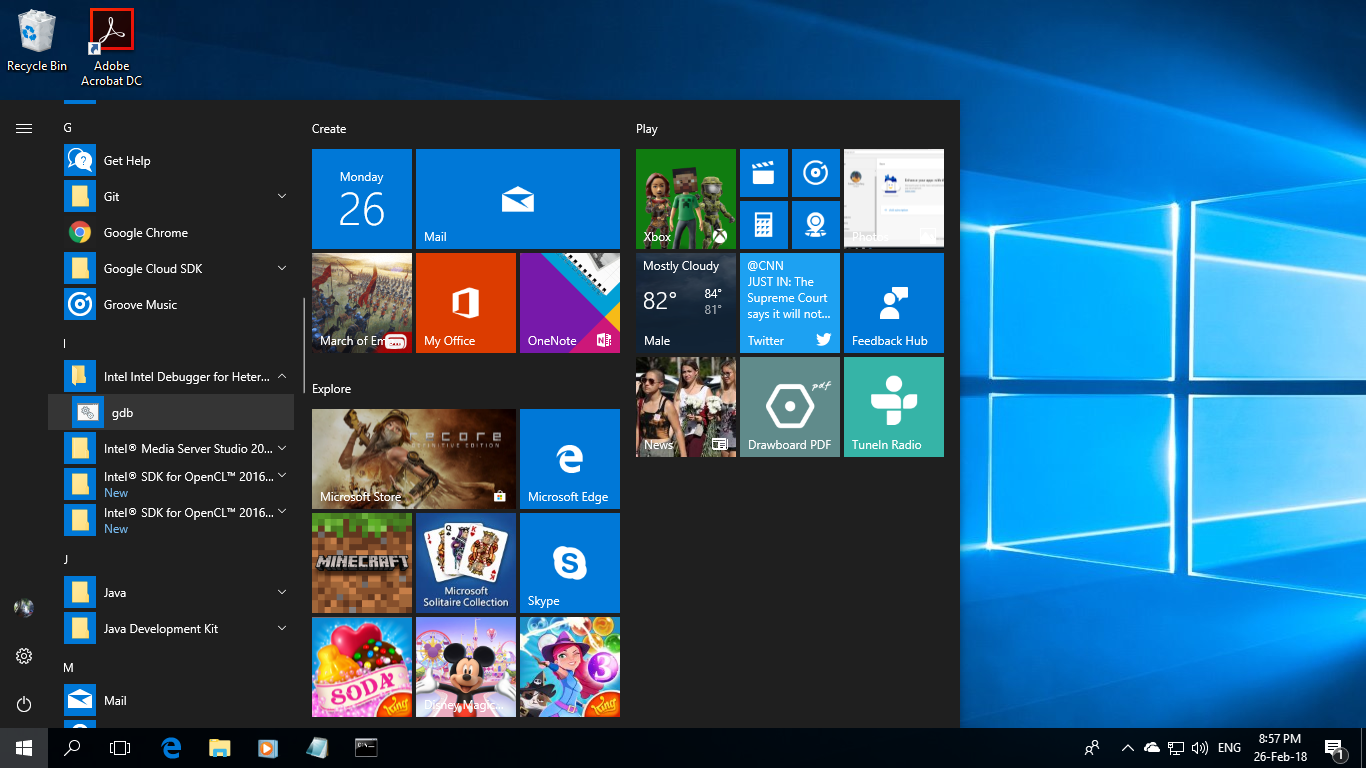
Task: Open the Twitter CNN tile
Action: [x=789, y=303]
